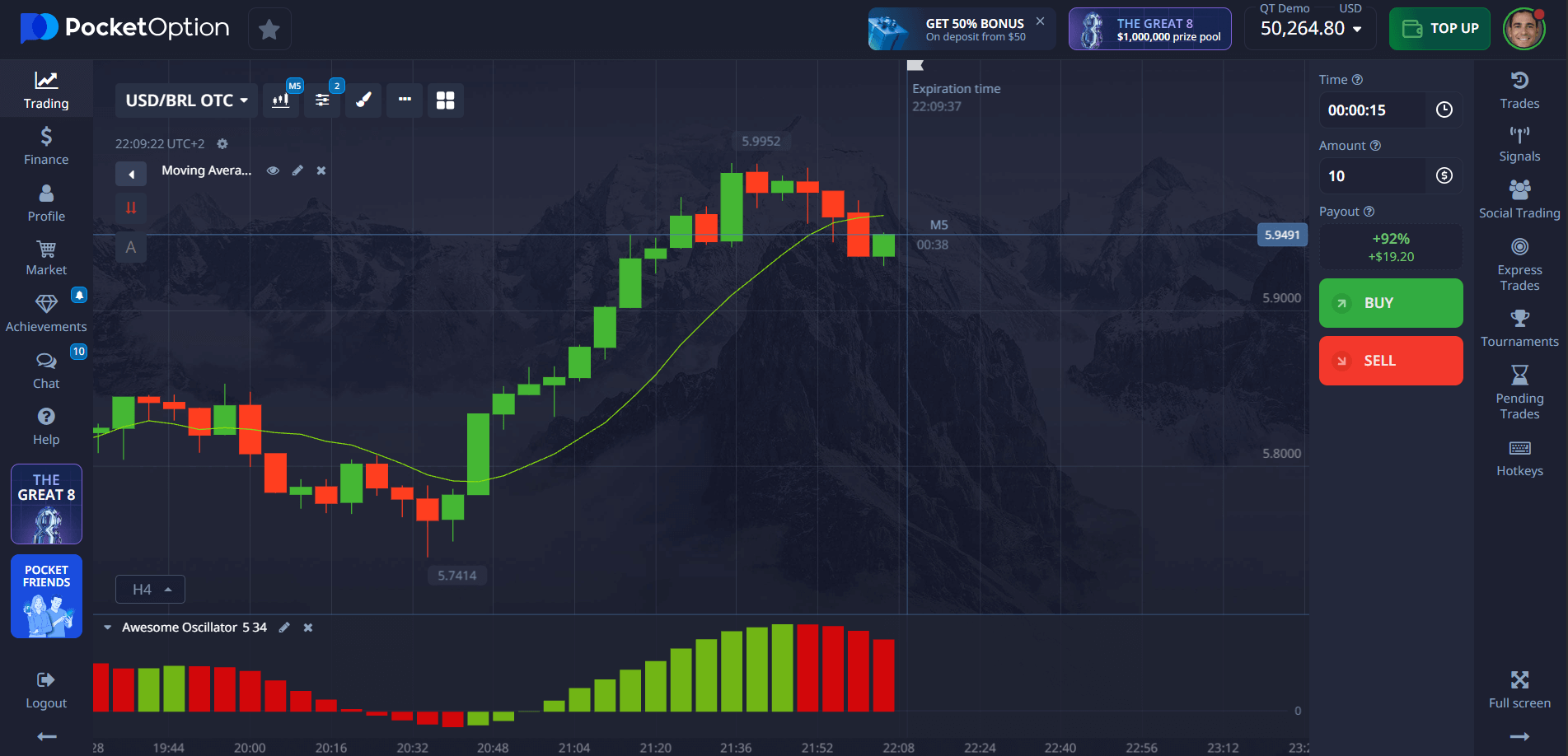1568x756 pixels.
Task: Click the trade amount input field
Action: click(x=1372, y=176)
